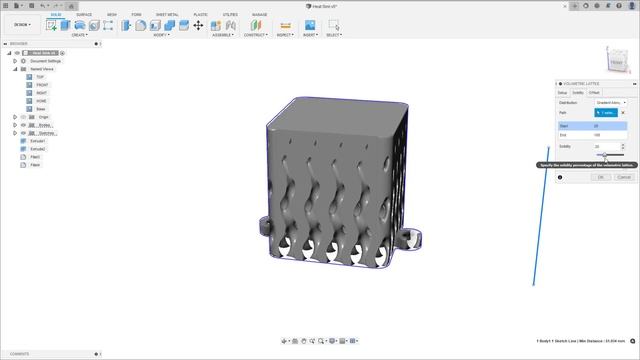Open the File menu icon
640x360 pixels.
pos(17,6)
